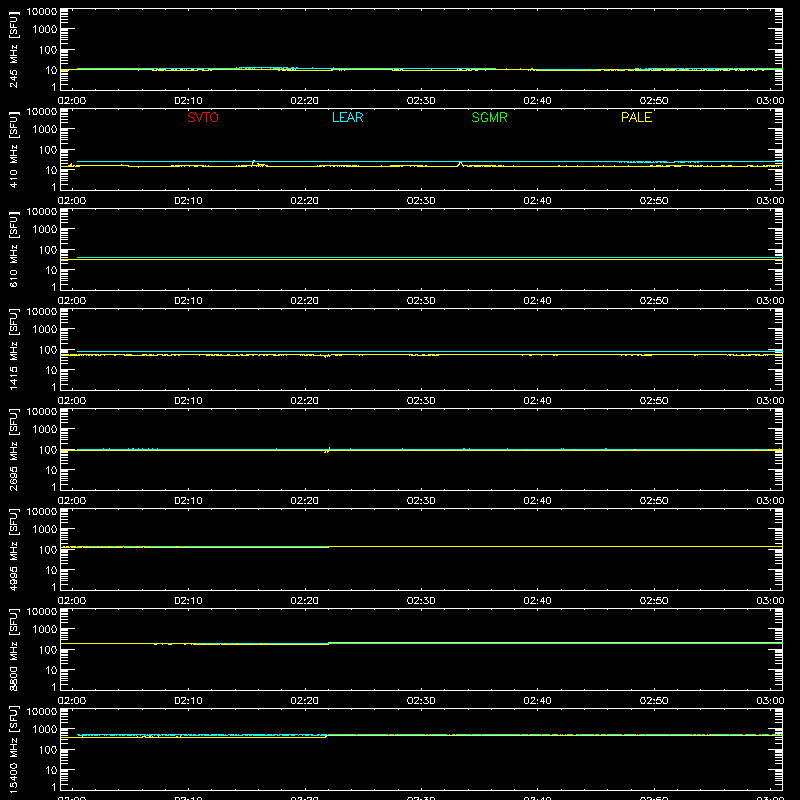Click the cyan LEAR station label

347,117
